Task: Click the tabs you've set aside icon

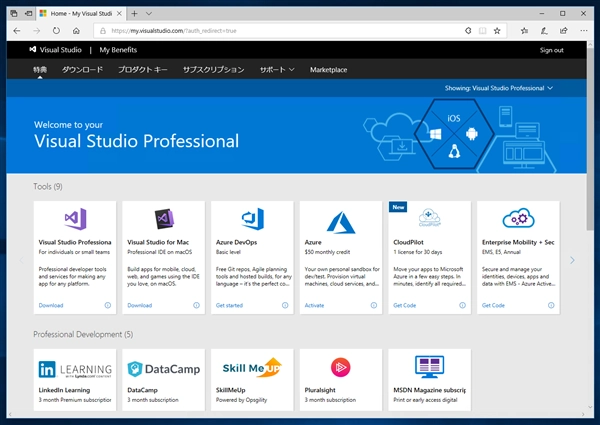Action: [x=14, y=14]
